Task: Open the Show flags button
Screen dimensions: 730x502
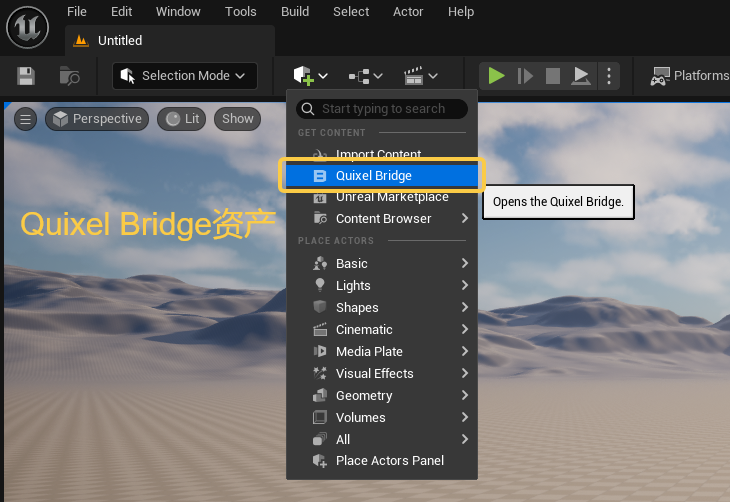Action: click(237, 119)
